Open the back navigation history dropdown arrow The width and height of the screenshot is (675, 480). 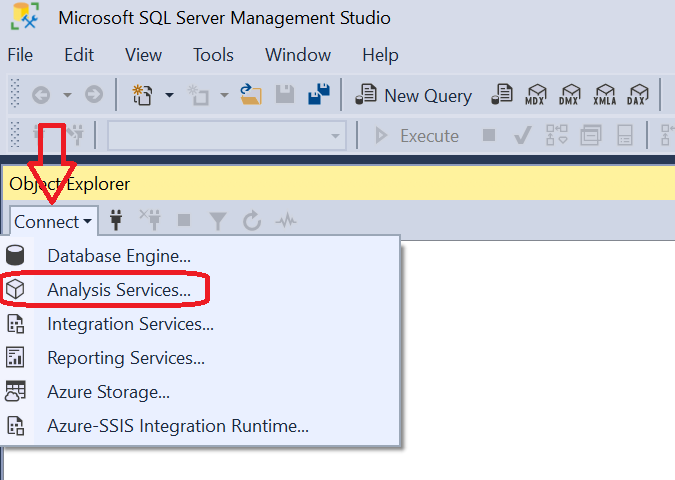[x=67, y=95]
